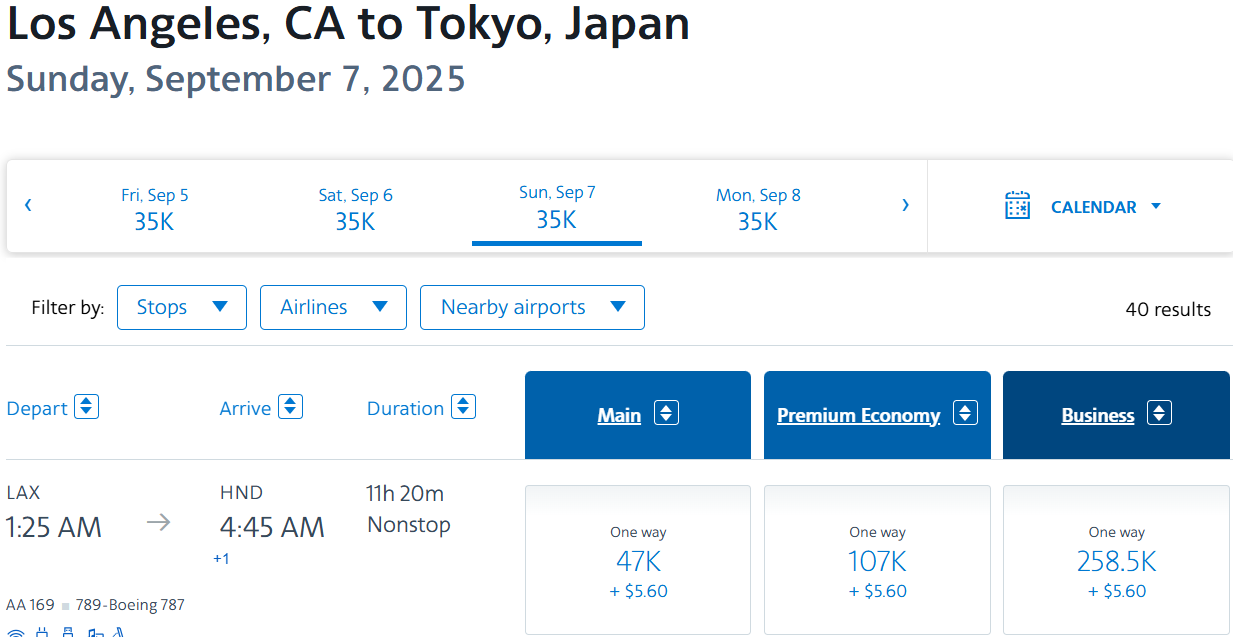Advance to next dates with right arrow
This screenshot has width=1233, height=637.
click(905, 206)
